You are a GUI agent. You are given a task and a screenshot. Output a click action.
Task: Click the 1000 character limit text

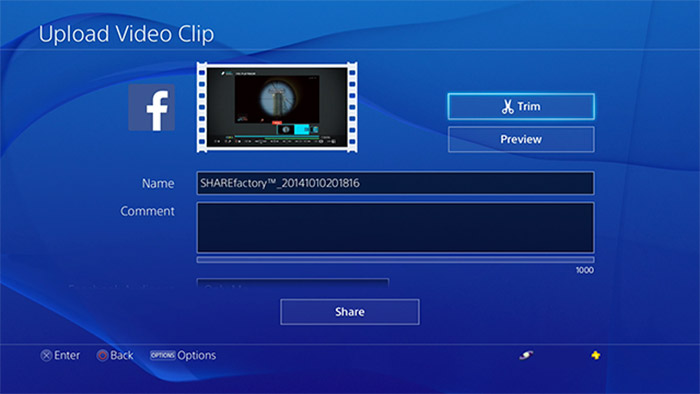[584, 270]
